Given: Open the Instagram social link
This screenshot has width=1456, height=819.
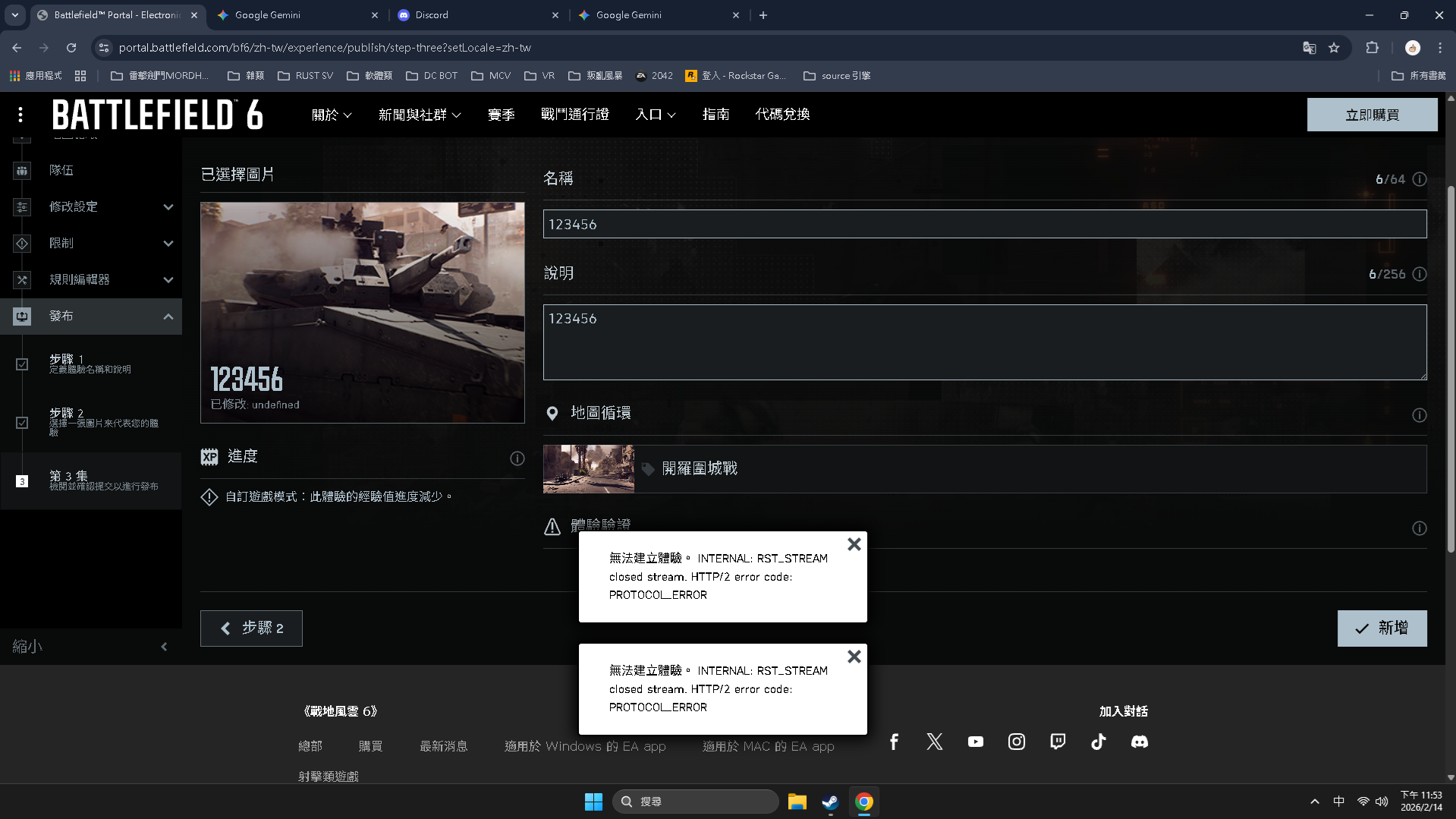Looking at the screenshot, I should (1017, 742).
